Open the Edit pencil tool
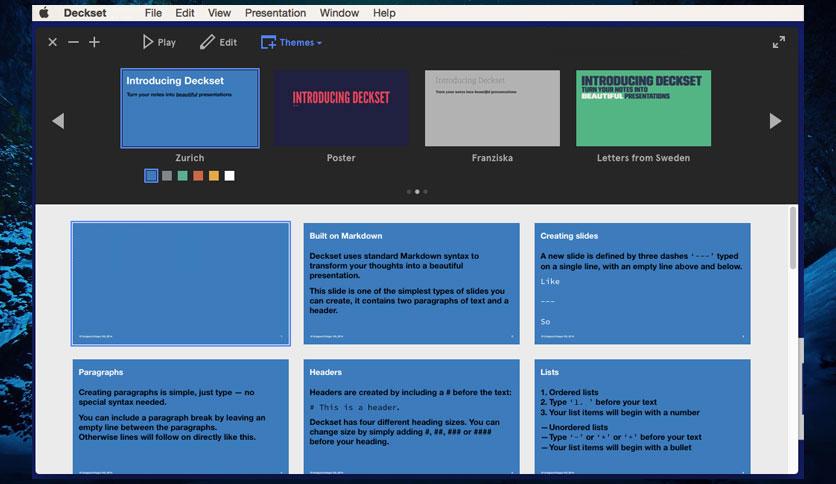Screen dimensions: 836x484 pyautogui.click(x=219, y=42)
